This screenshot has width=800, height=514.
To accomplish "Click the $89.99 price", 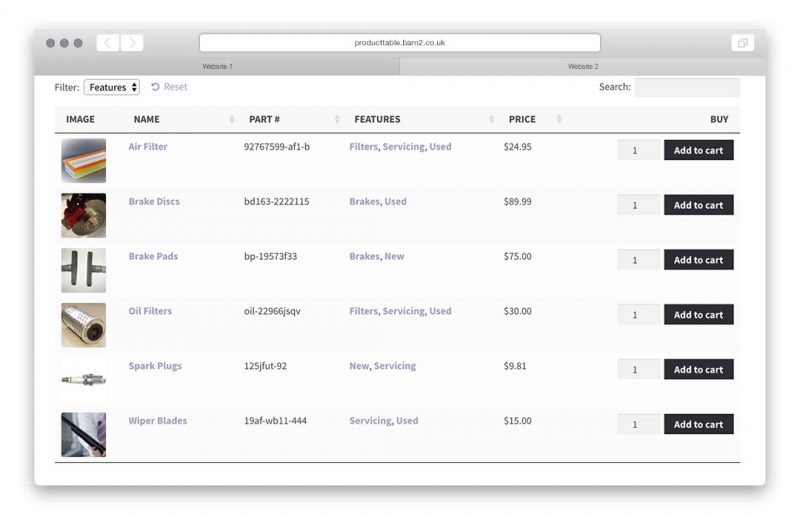I will [517, 202].
